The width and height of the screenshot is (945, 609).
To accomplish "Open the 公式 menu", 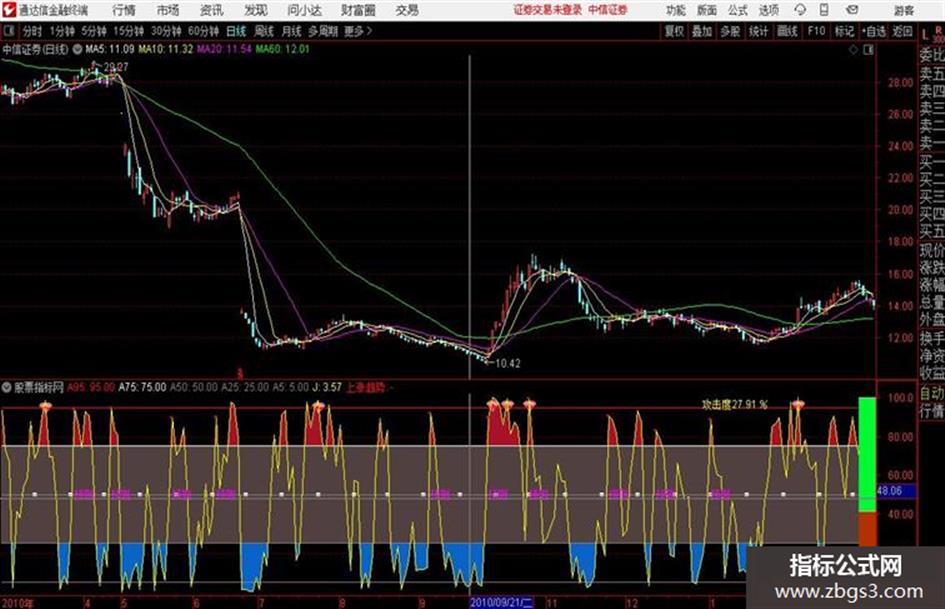I will tap(738, 10).
